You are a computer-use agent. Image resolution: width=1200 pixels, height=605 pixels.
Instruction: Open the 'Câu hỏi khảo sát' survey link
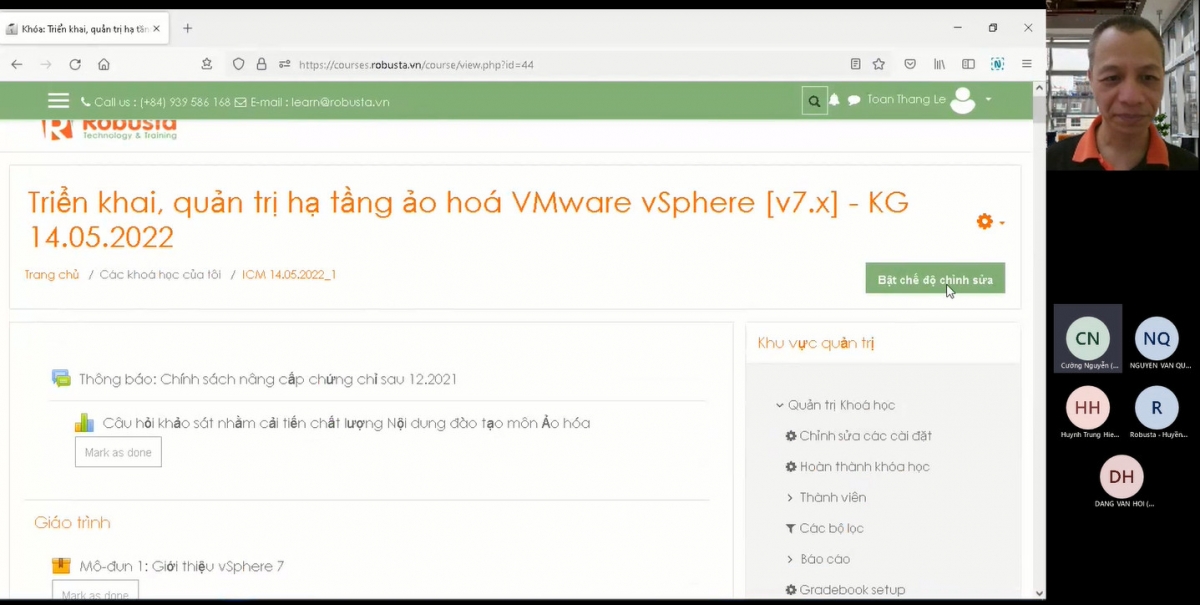pos(346,423)
